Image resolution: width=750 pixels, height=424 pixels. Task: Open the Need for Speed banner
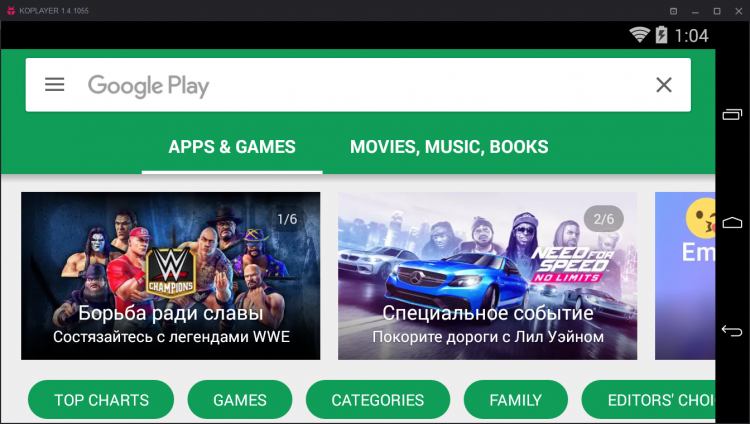(487, 276)
